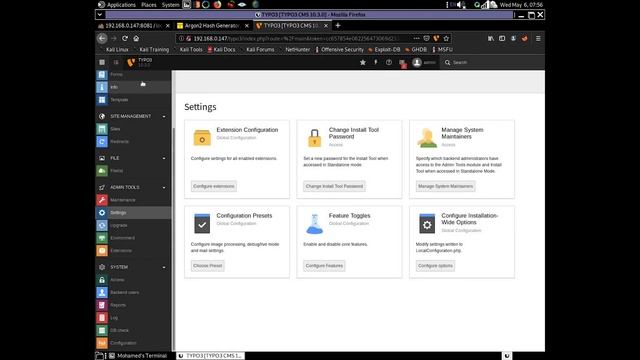Open the Info module in sidebar
Image resolution: width=640 pixels, height=360 pixels.
click(133, 87)
